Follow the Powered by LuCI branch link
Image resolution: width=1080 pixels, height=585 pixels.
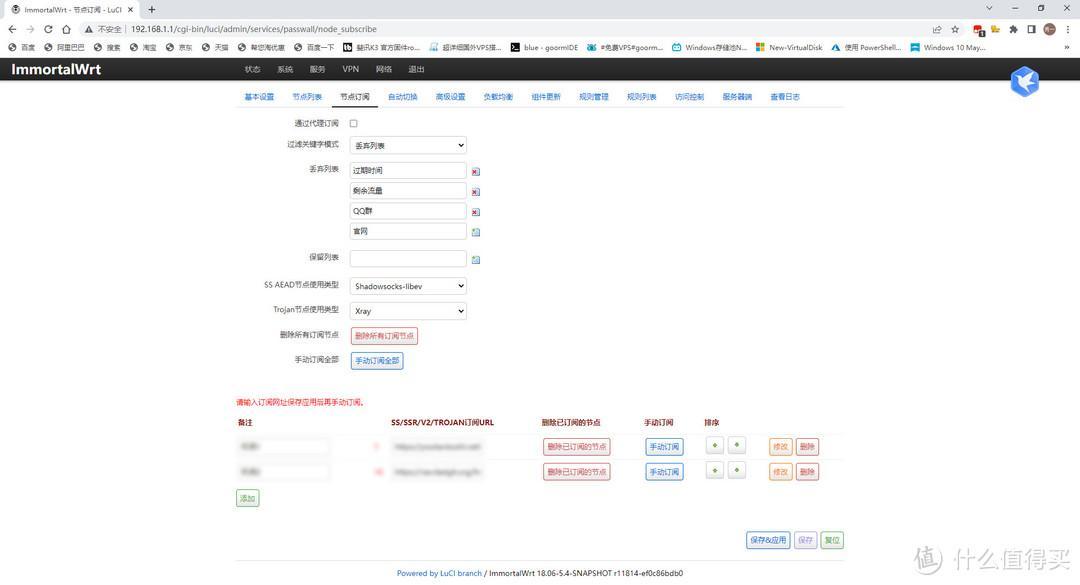[440, 573]
